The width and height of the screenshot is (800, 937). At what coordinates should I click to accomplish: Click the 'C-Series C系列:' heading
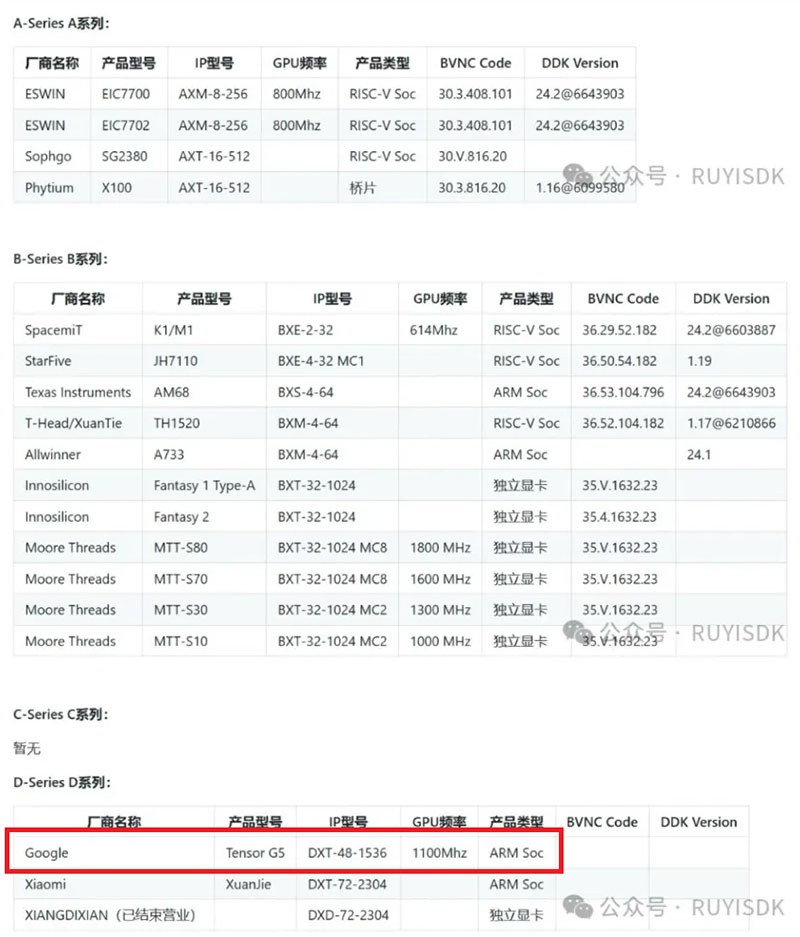click(x=60, y=714)
